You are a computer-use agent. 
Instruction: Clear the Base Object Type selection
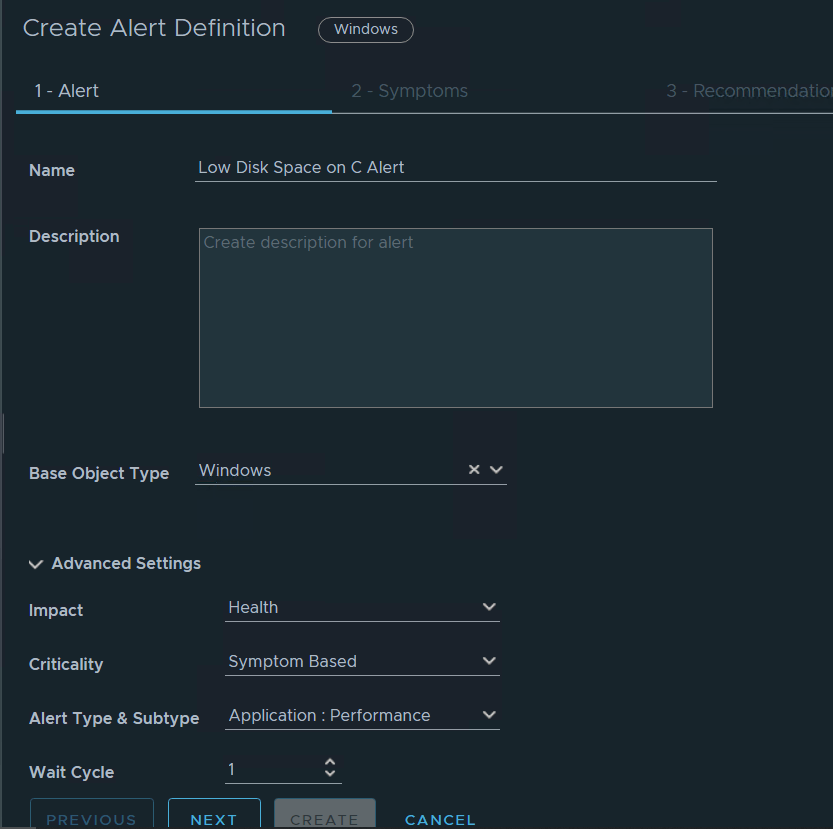point(474,470)
